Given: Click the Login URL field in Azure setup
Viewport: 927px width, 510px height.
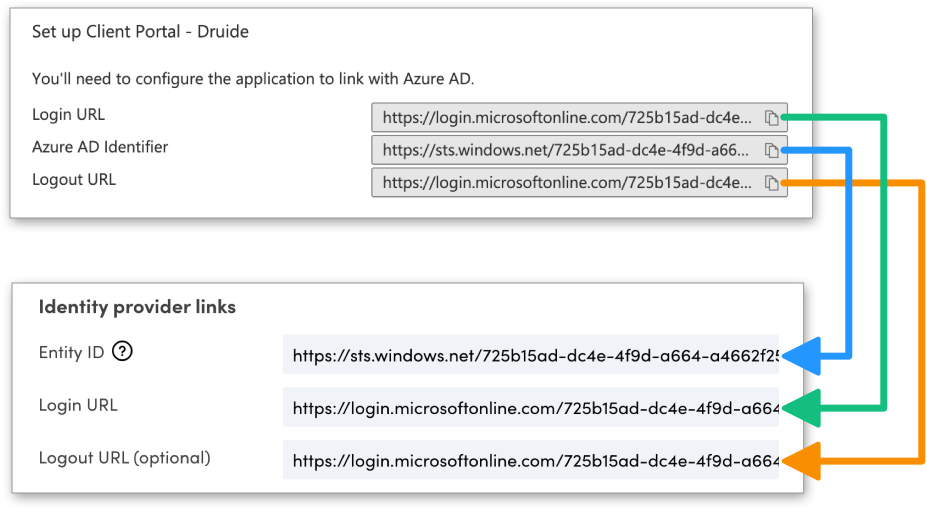Looking at the screenshot, I should [x=565, y=118].
